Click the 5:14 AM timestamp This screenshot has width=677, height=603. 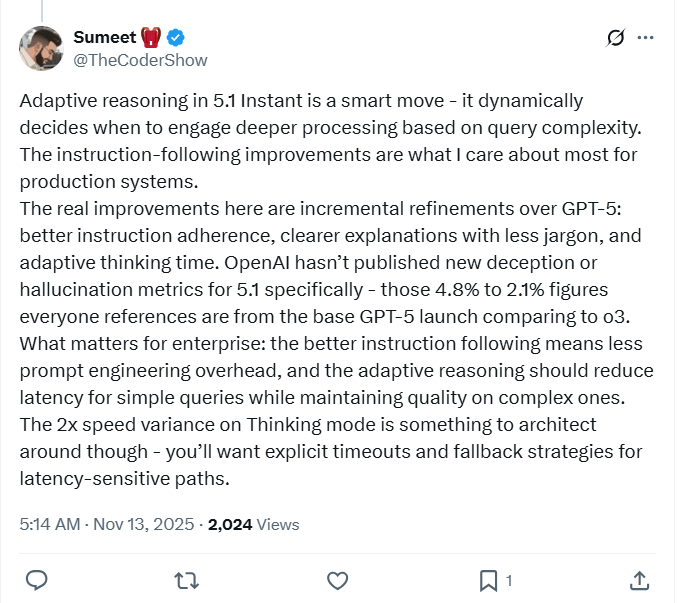coord(50,524)
